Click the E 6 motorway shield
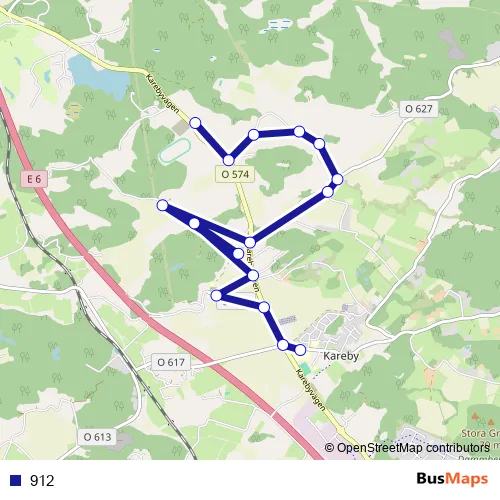Viewport: 500px width, 500px height. tap(34, 179)
